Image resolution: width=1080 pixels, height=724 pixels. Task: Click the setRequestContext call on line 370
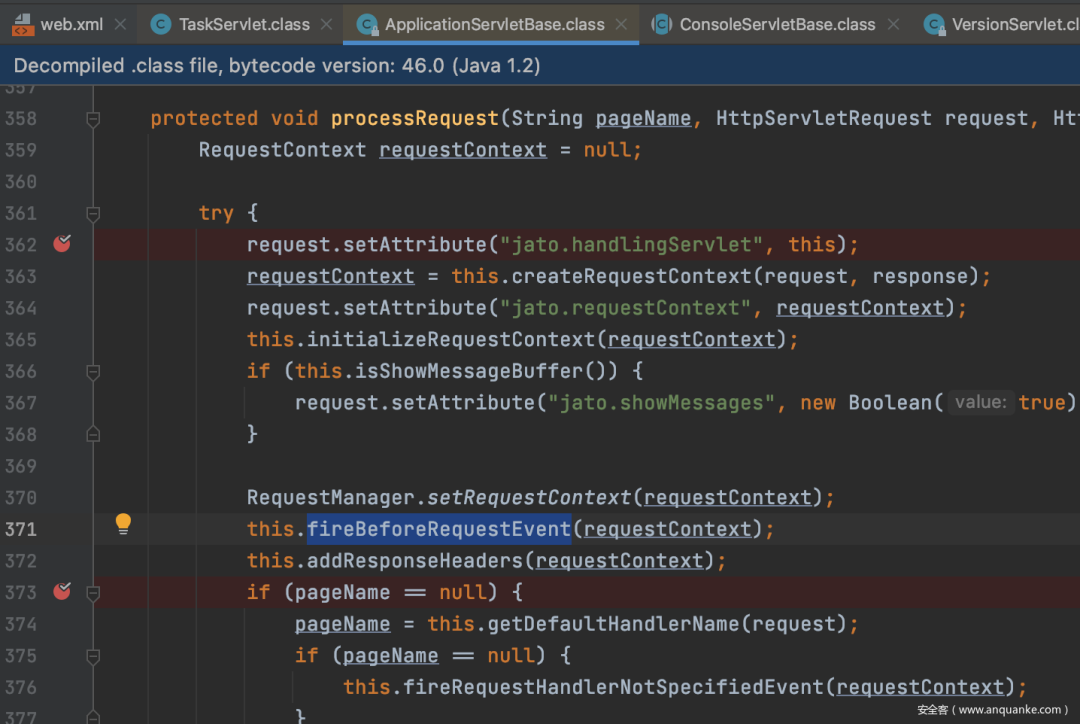[528, 497]
